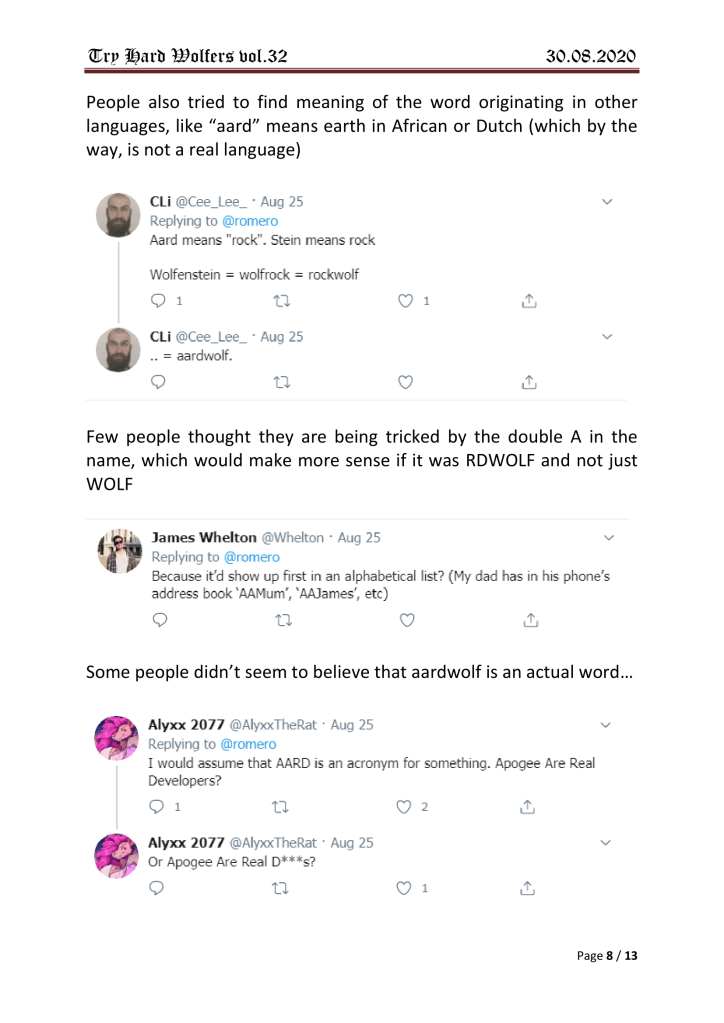The image size is (724, 1023).
Task: Retweet James Whelton's alphabetical list tweet
Action: pos(279,621)
